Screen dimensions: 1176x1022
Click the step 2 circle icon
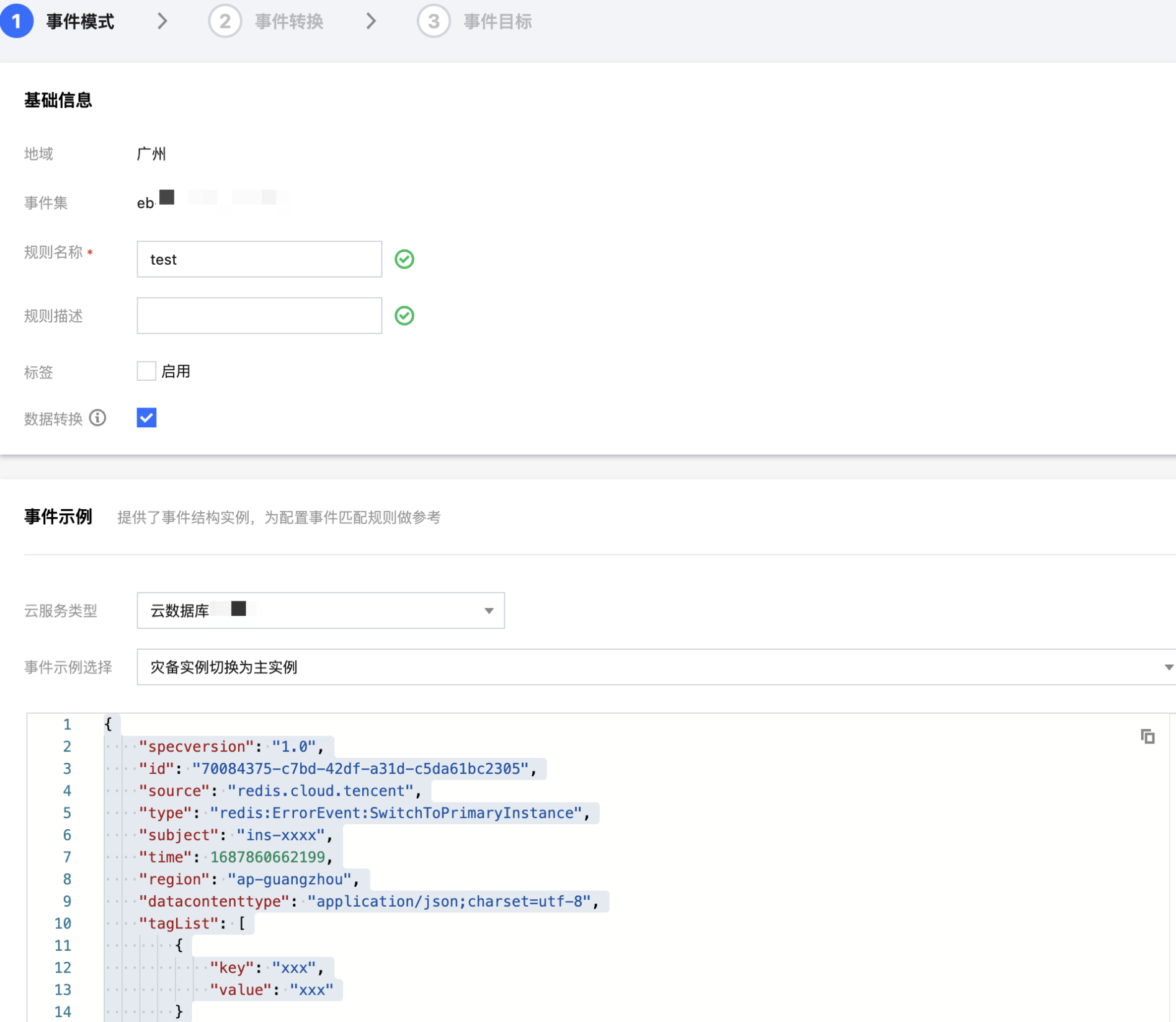(225, 21)
